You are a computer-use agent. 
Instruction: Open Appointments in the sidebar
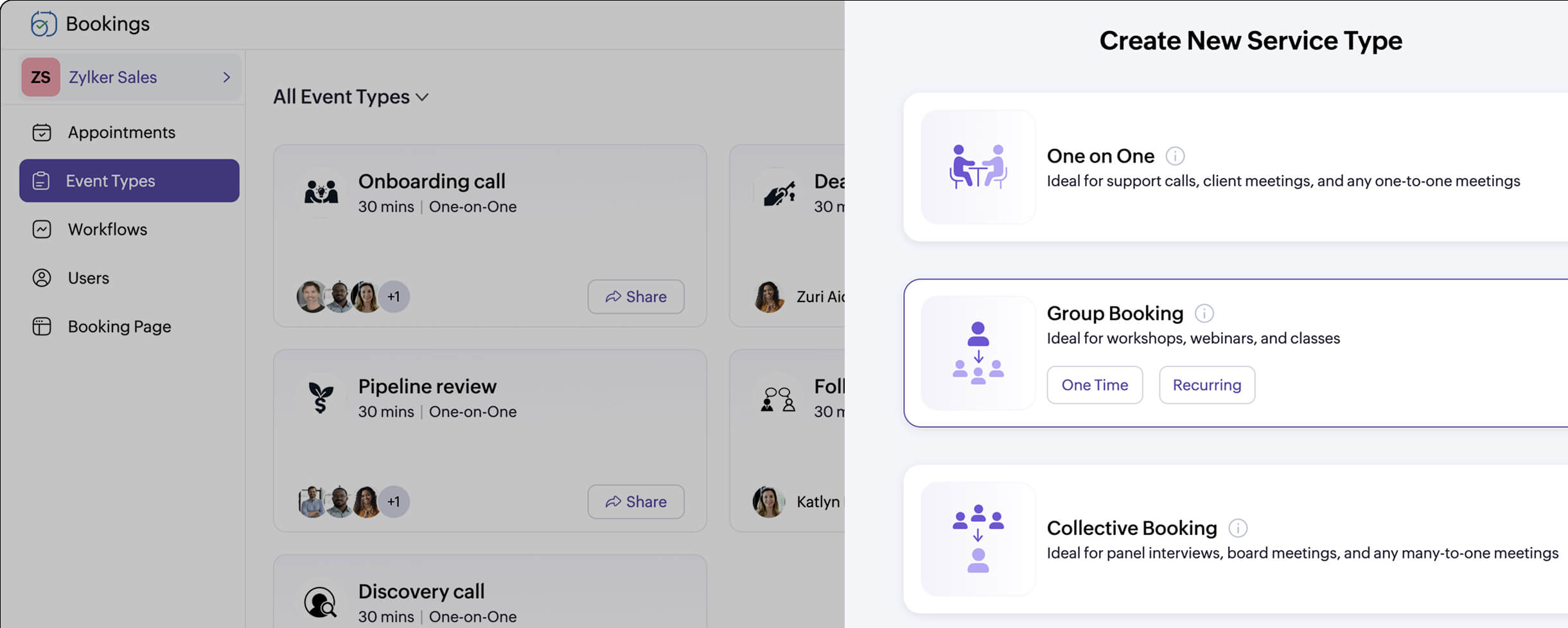click(129, 132)
